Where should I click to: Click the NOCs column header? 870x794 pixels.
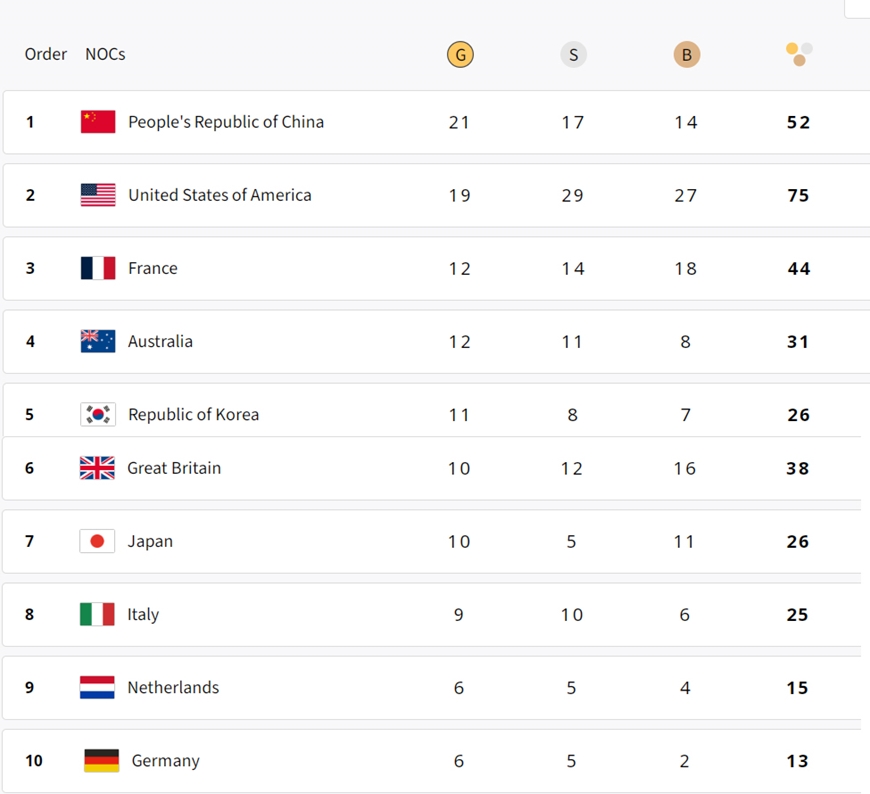pyautogui.click(x=105, y=54)
